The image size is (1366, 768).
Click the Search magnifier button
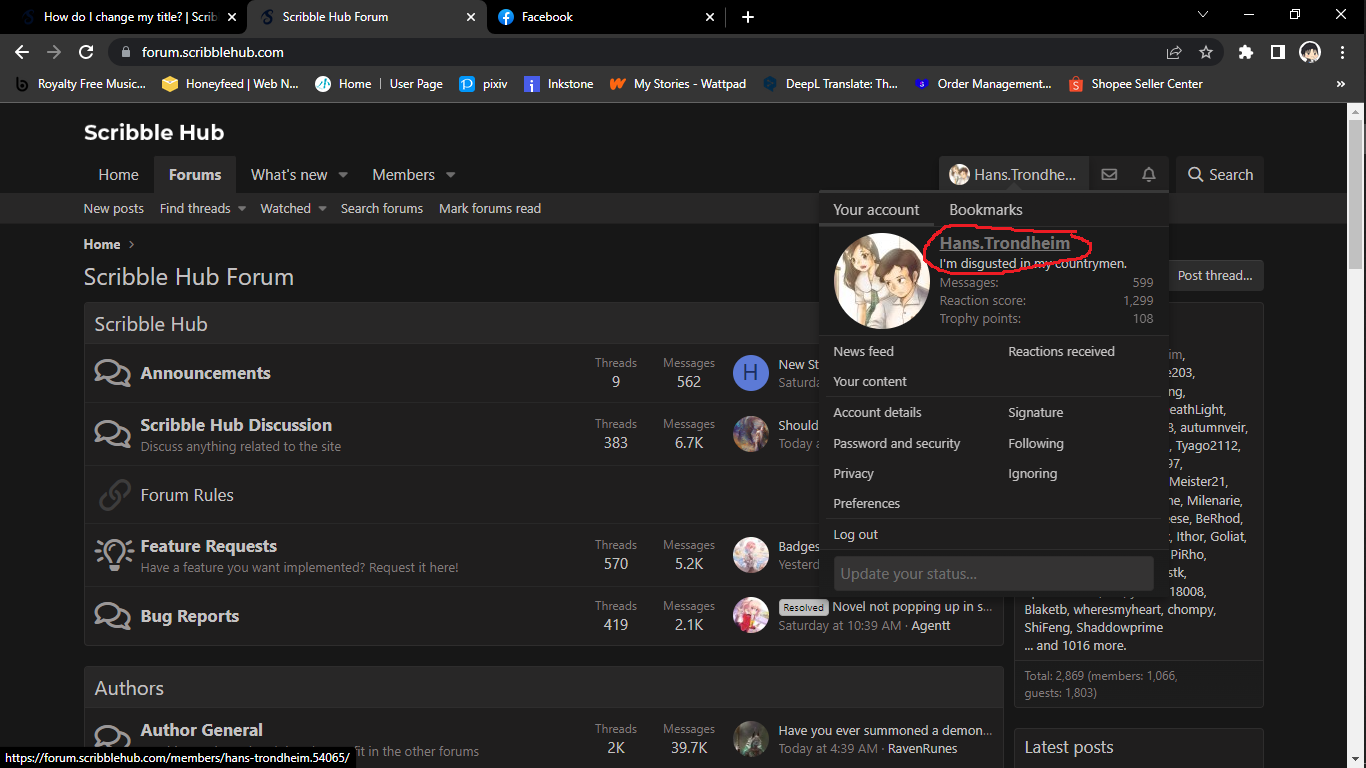1220,174
